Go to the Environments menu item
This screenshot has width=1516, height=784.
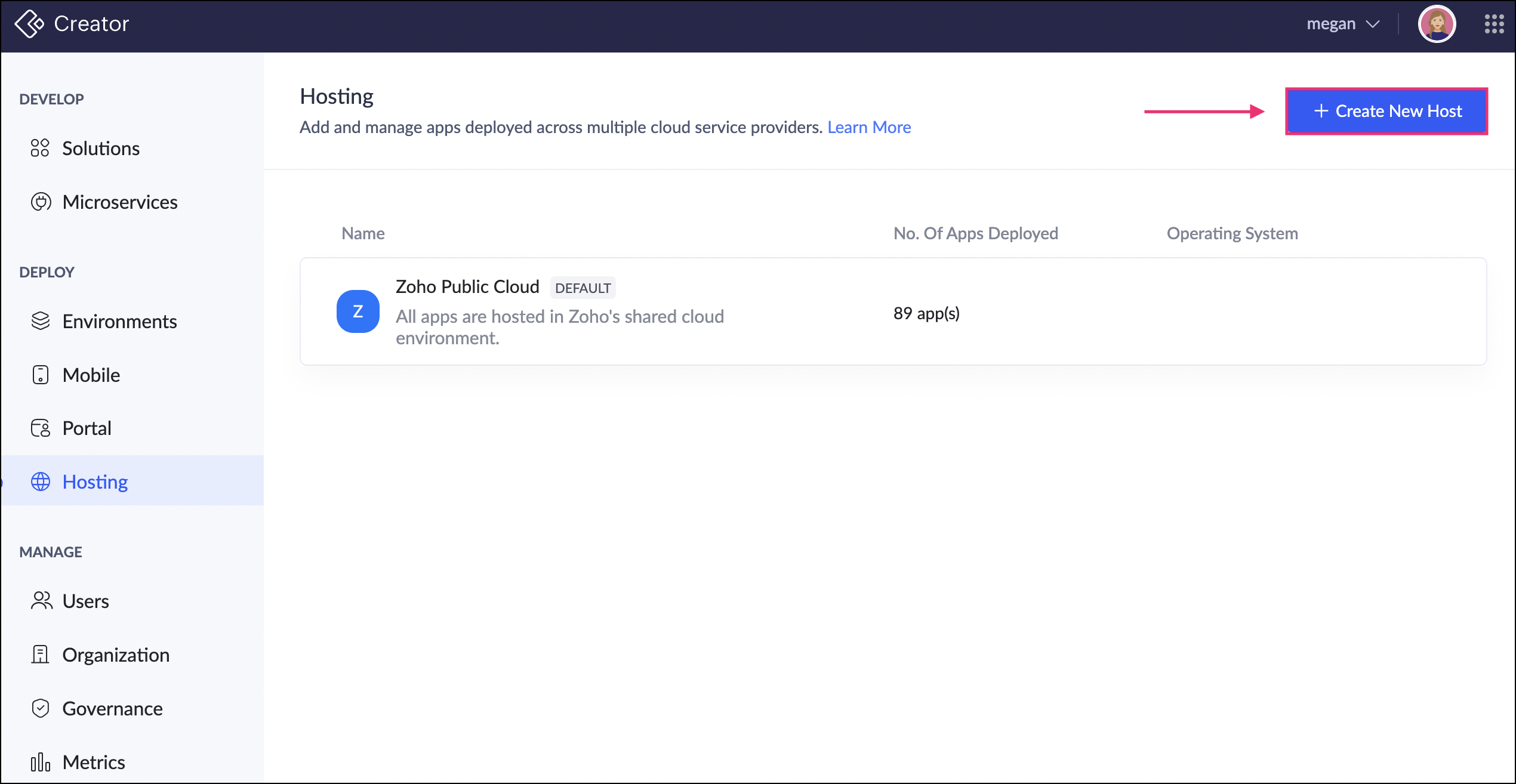click(119, 321)
